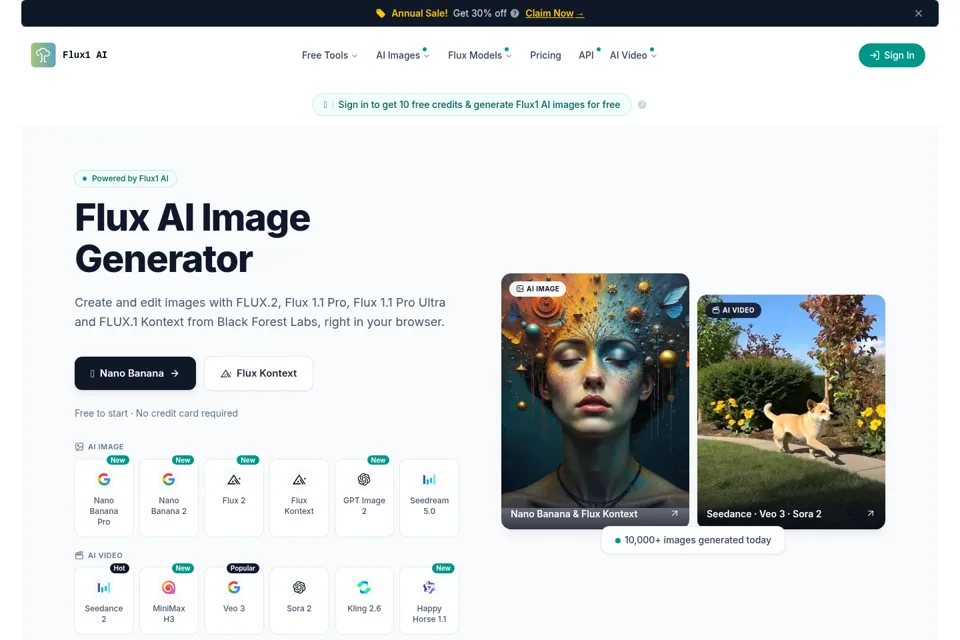960x640 pixels.
Task: Click the Flux Kontext button
Action: coord(258,373)
